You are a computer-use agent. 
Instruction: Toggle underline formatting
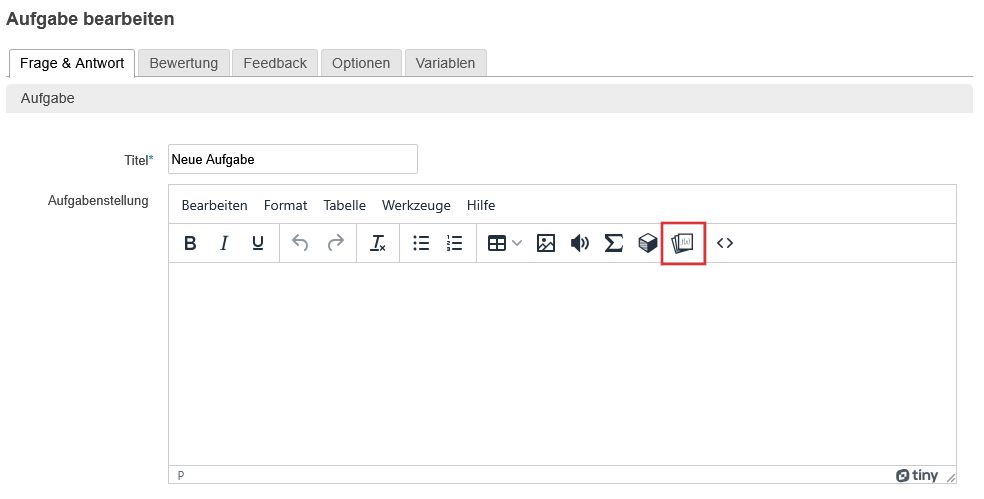257,243
